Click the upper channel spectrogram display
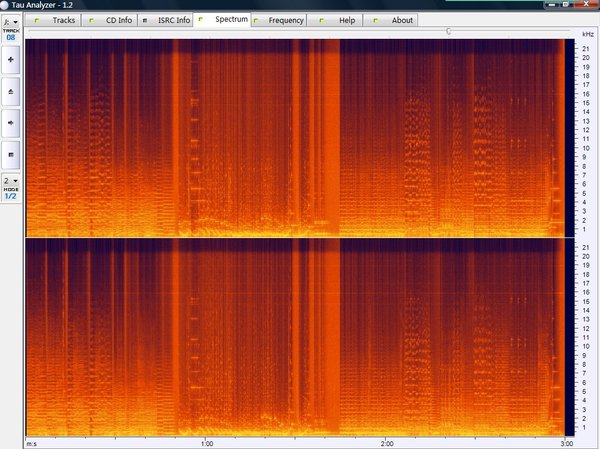 [x=300, y=138]
